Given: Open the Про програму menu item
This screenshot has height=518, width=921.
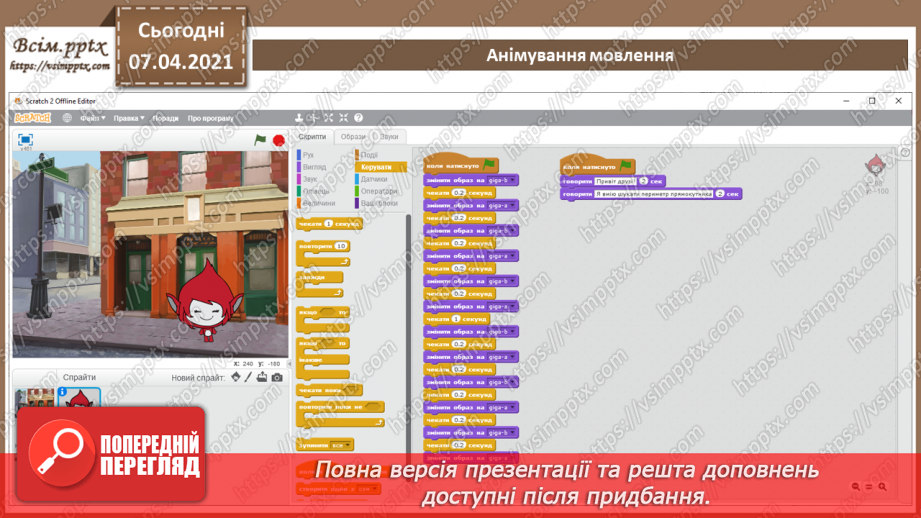Looking at the screenshot, I should pyautogui.click(x=210, y=118).
